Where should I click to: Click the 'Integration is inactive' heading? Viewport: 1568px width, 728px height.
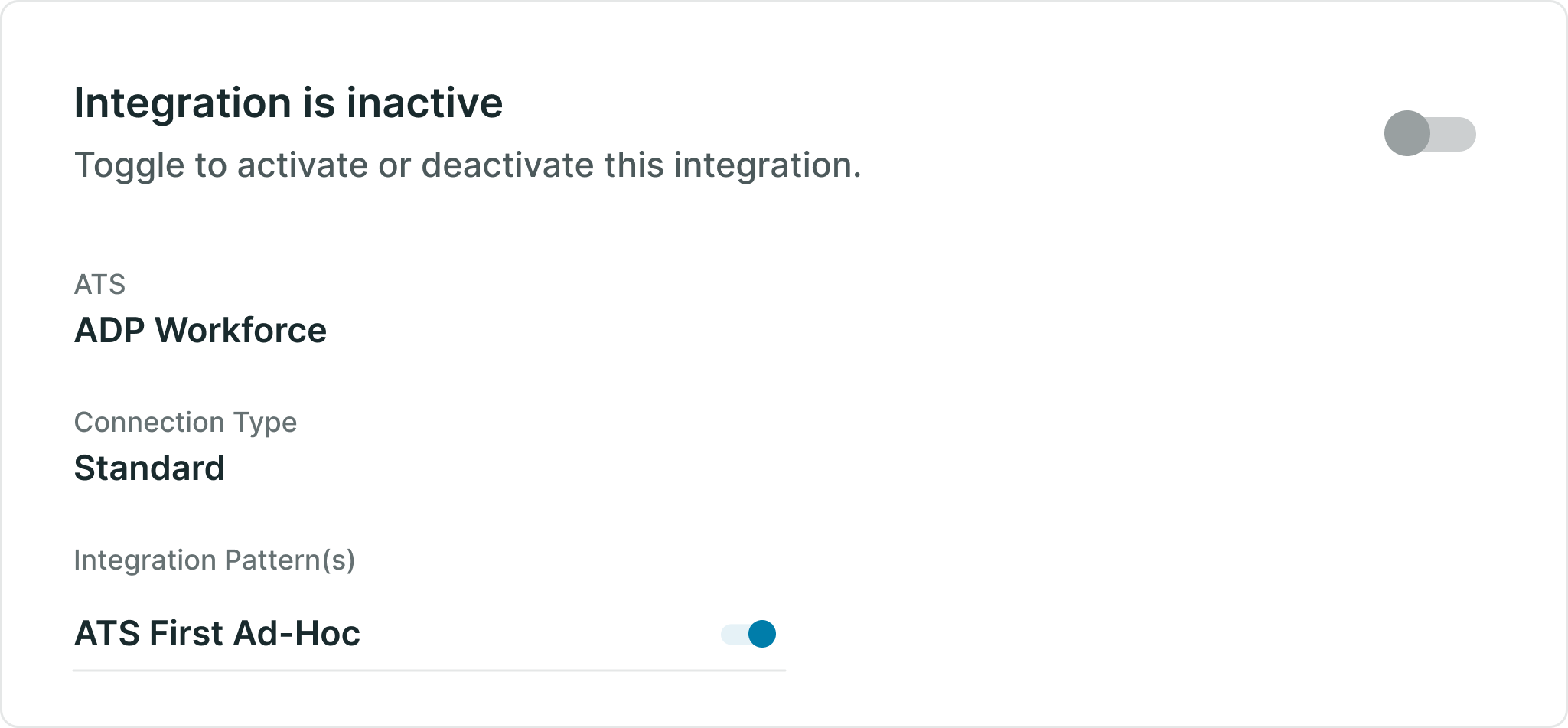[x=288, y=103]
